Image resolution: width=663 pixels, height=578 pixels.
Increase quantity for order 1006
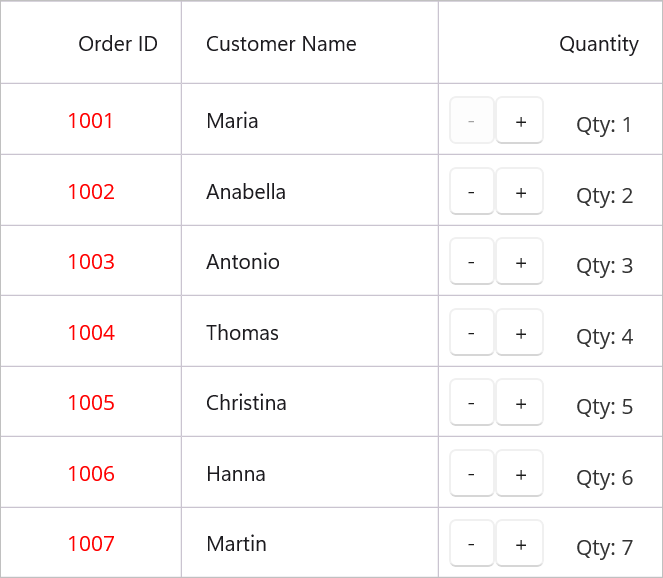[x=520, y=474]
